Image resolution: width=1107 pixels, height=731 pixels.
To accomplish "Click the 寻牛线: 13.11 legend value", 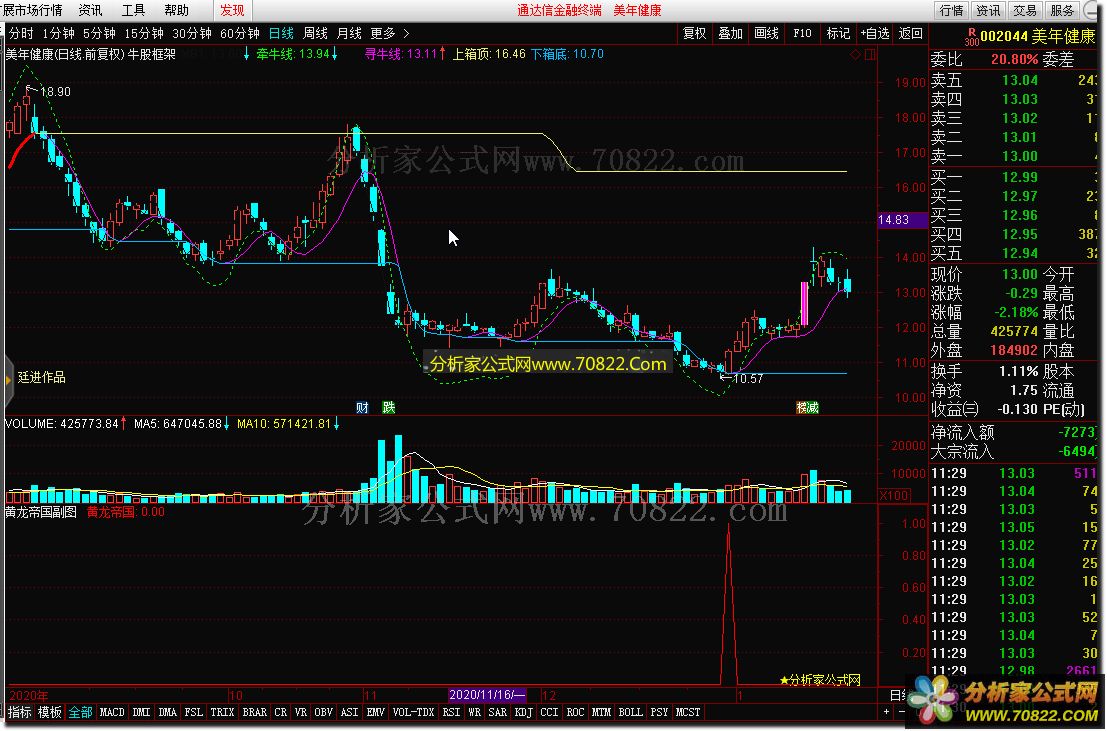I will [401, 54].
